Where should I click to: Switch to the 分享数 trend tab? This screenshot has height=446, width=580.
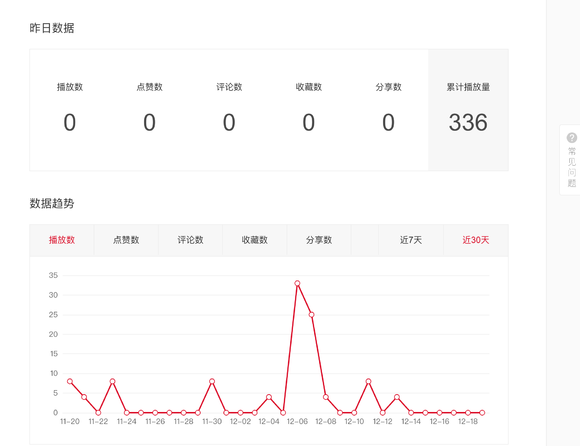click(x=319, y=240)
